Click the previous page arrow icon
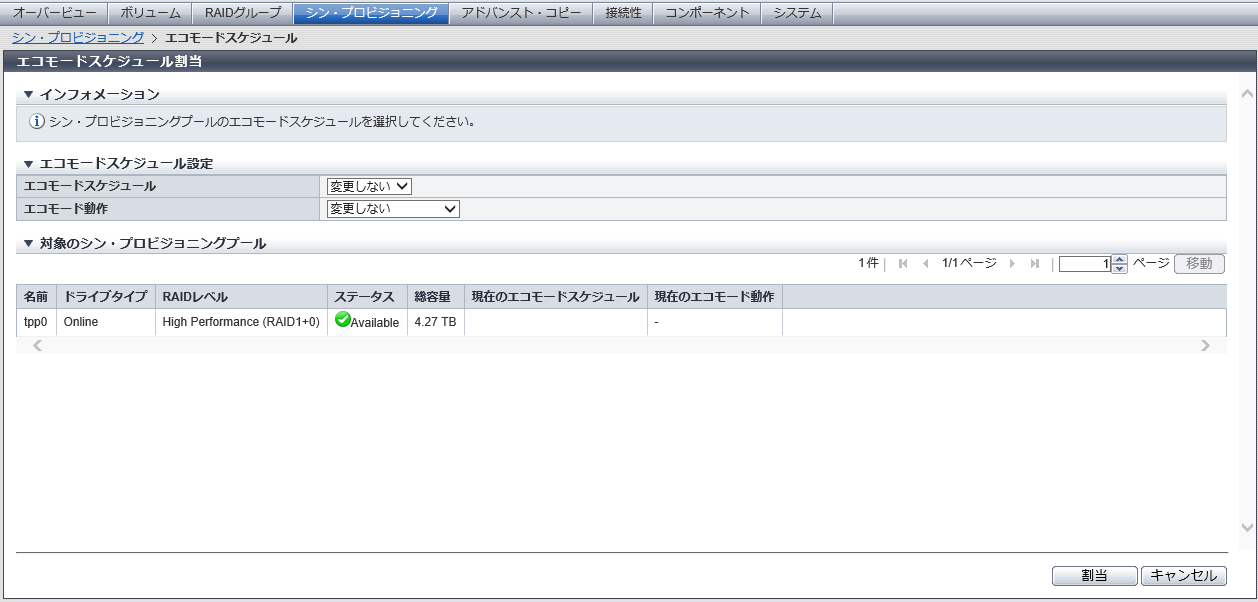Screen dimensions: 1258x602 925,264
